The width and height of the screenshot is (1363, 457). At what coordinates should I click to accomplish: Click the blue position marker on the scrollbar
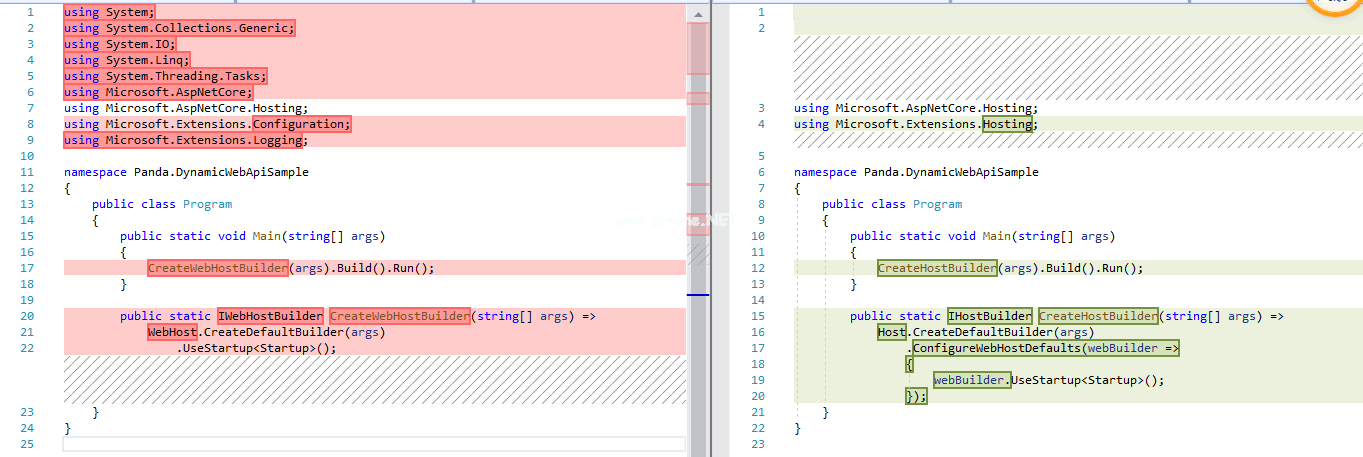[698, 295]
